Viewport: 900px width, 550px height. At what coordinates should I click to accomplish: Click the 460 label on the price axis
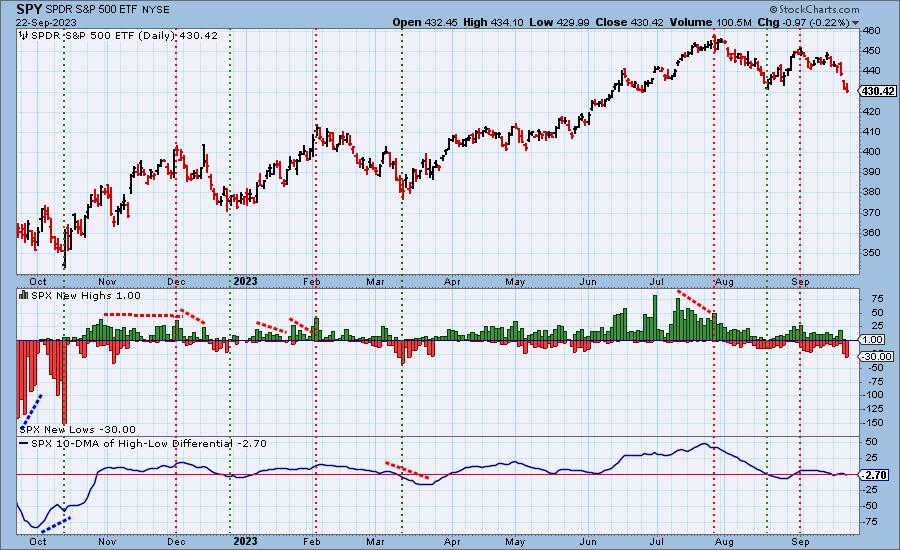click(872, 30)
